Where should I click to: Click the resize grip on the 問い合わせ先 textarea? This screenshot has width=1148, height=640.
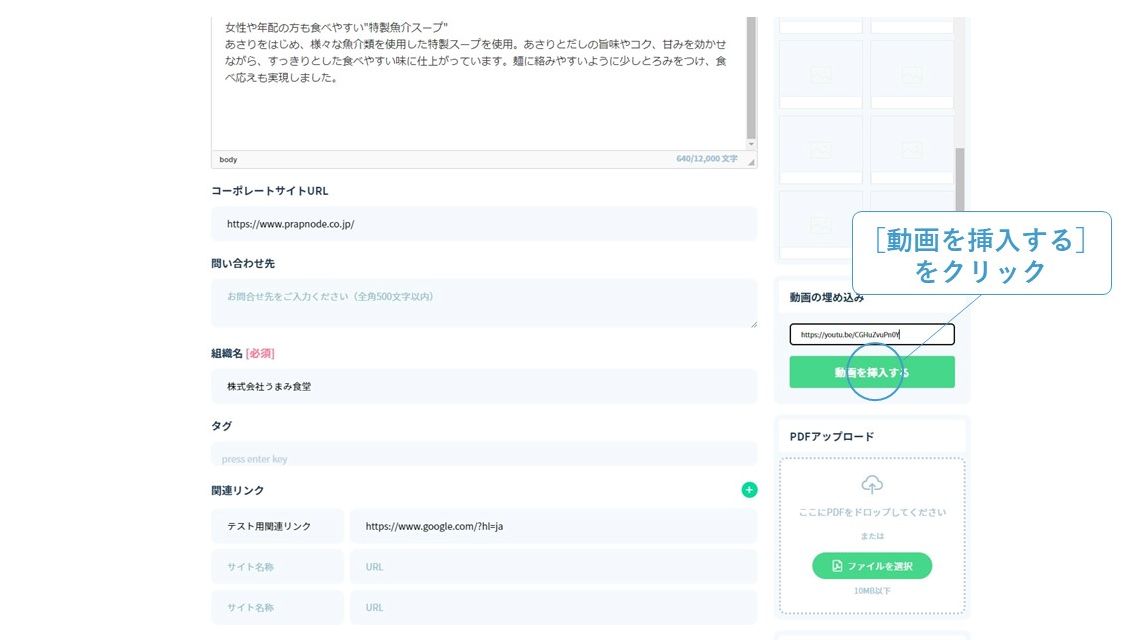pyautogui.click(x=752, y=322)
